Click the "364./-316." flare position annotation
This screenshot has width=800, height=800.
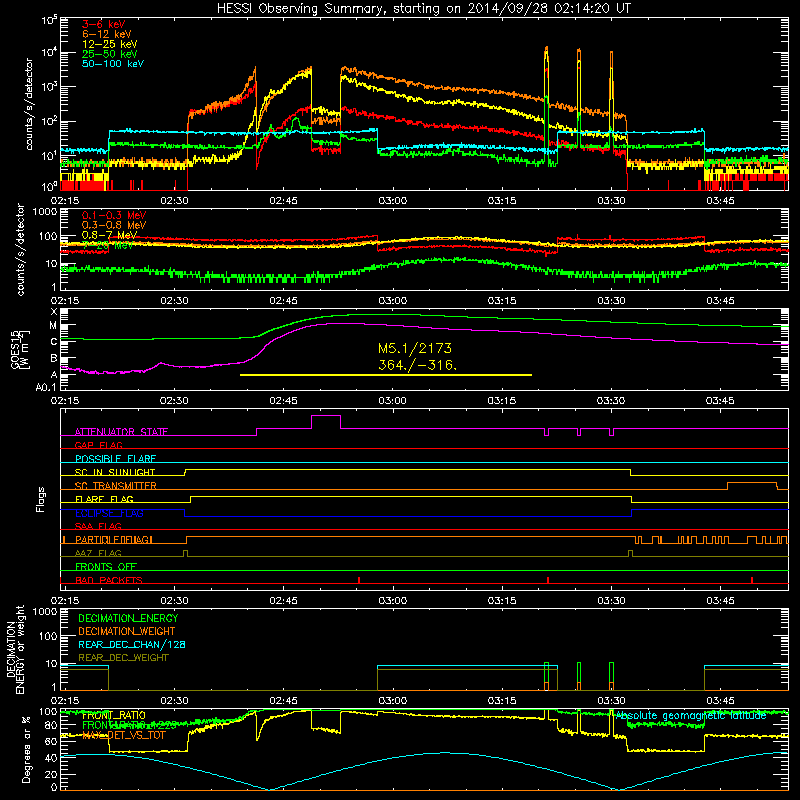point(418,365)
